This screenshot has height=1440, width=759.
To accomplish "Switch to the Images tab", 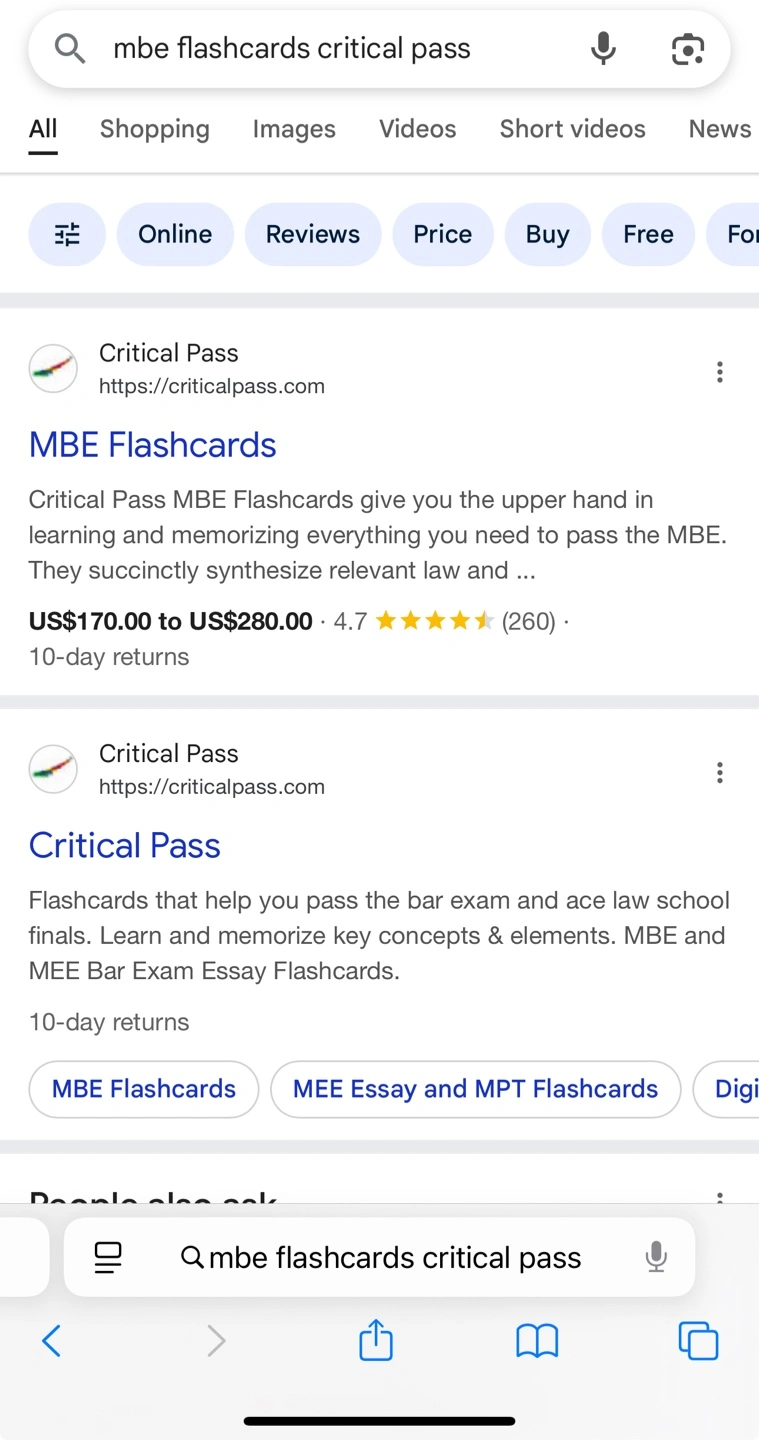I will click(294, 129).
